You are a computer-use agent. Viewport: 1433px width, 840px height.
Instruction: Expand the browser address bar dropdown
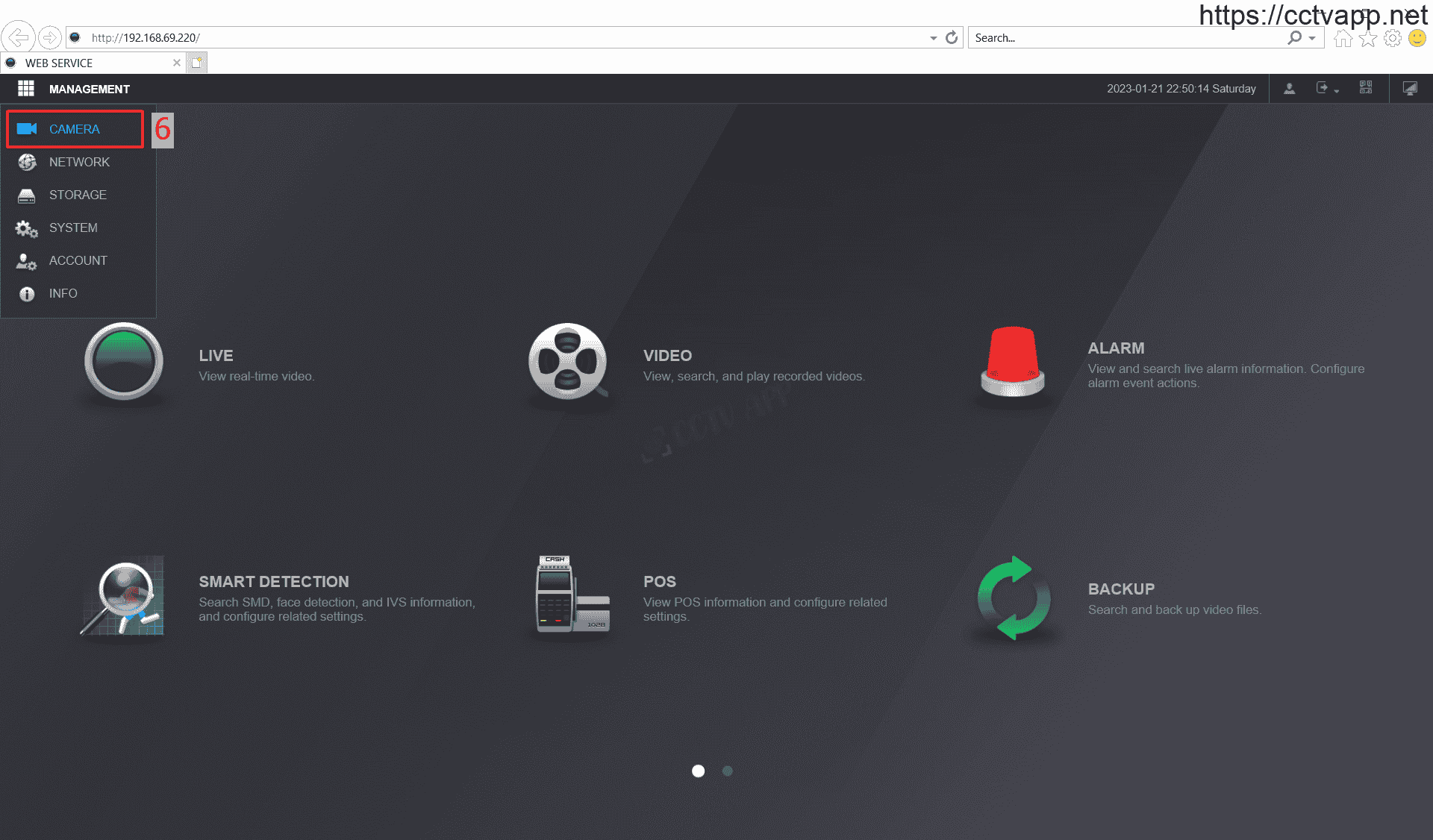(933, 38)
